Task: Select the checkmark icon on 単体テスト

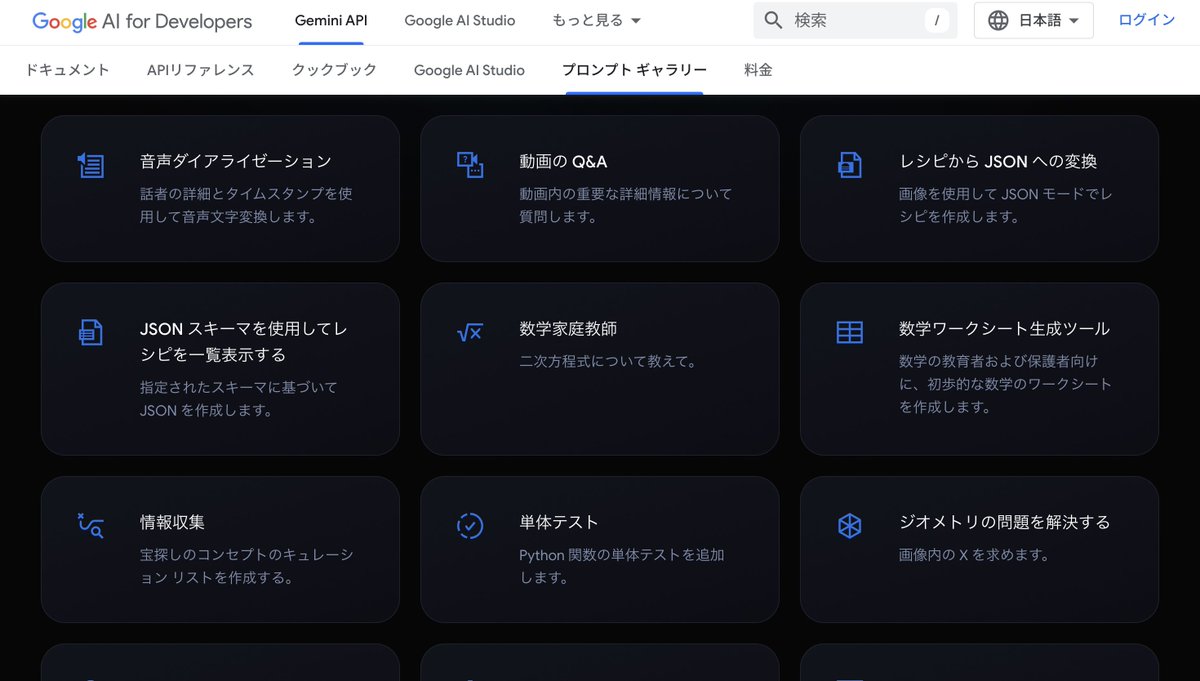Action: (471, 524)
